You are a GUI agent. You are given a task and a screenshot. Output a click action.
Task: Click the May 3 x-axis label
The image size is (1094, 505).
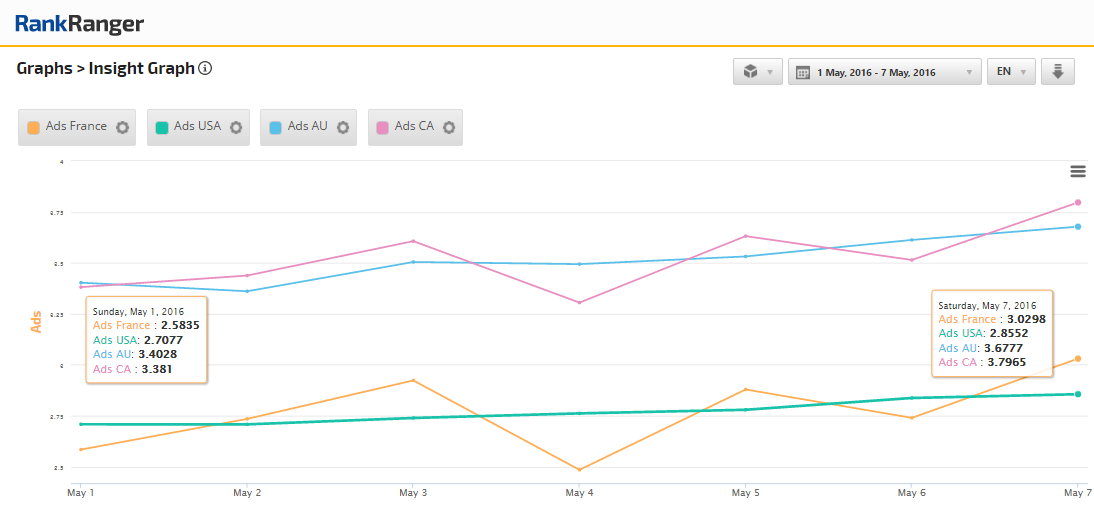413,493
